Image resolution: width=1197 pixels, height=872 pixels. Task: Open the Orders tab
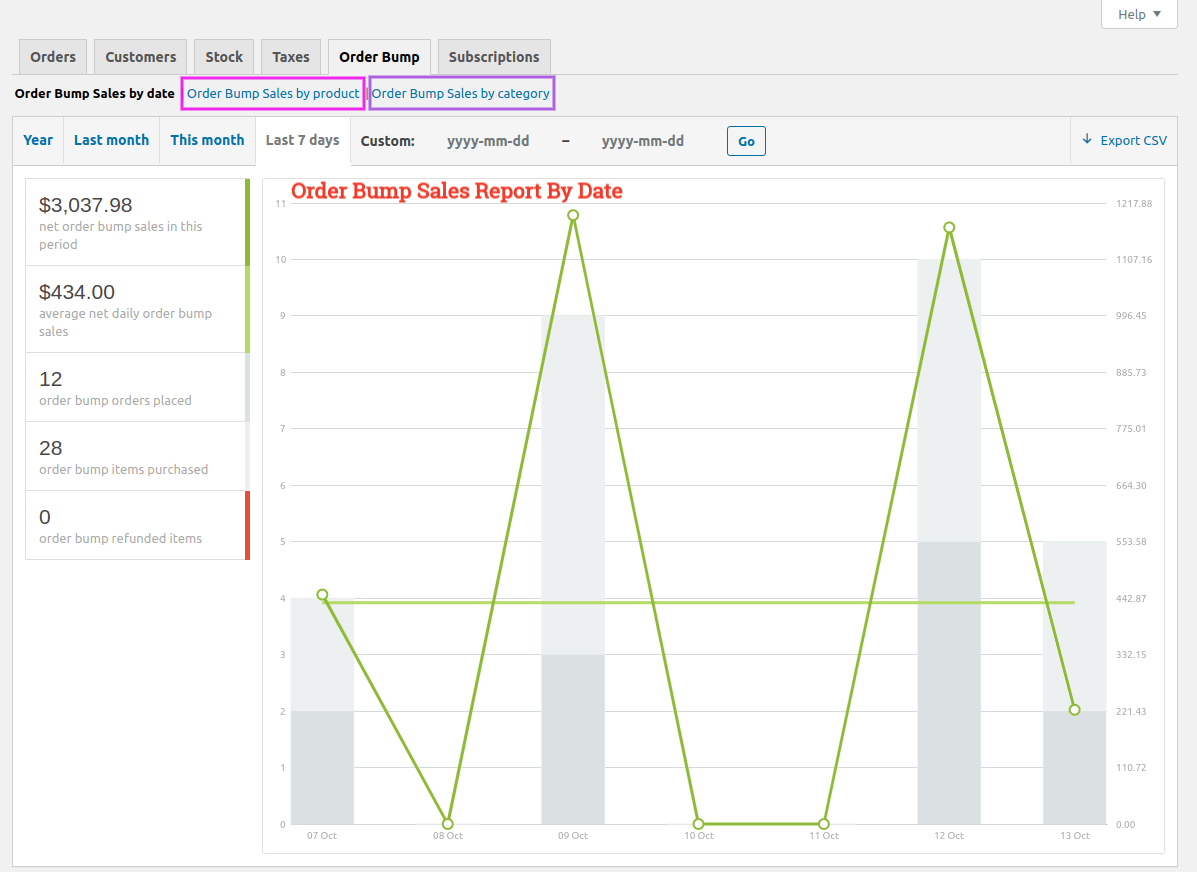tap(53, 57)
